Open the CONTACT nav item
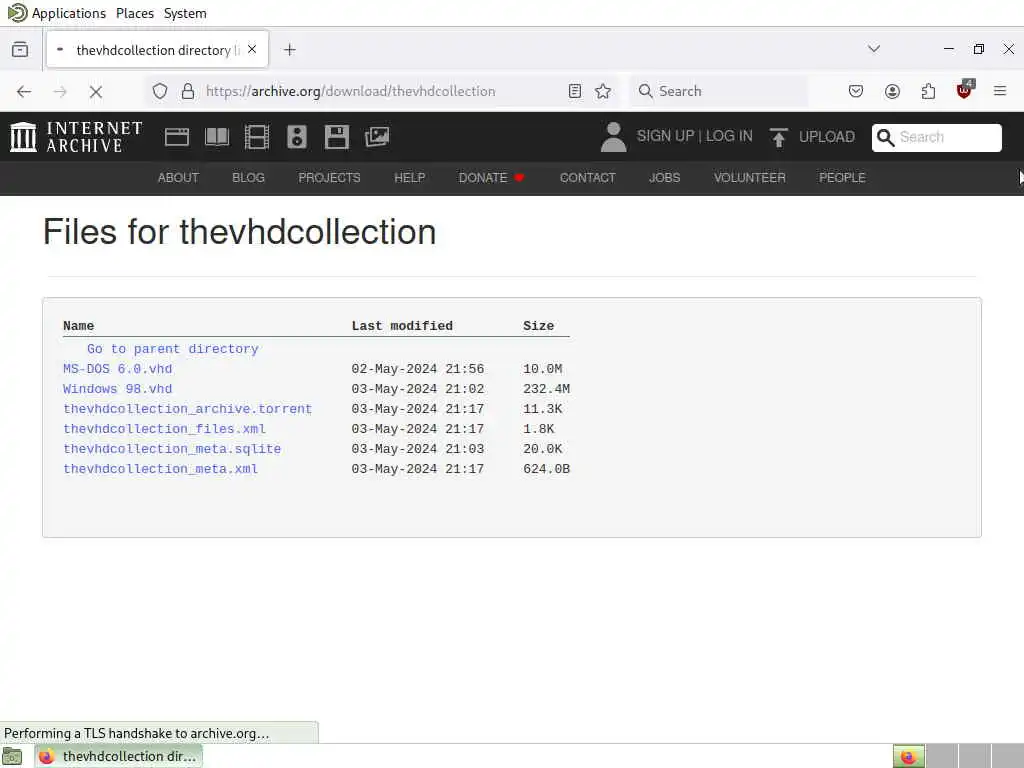 [x=587, y=178]
